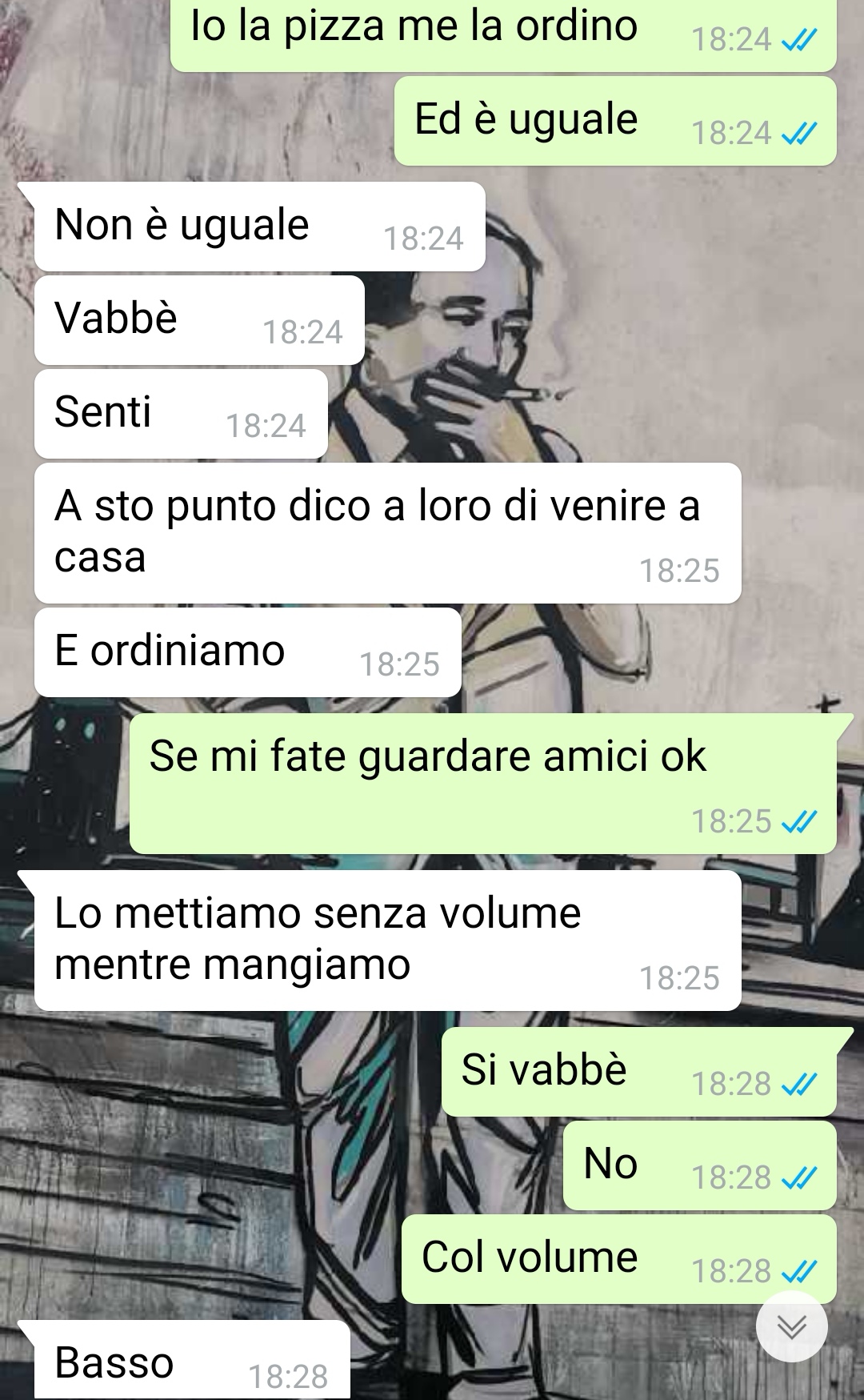
Task: Tap read receipt ticks on 'Ed è uguale'
Action: (799, 134)
